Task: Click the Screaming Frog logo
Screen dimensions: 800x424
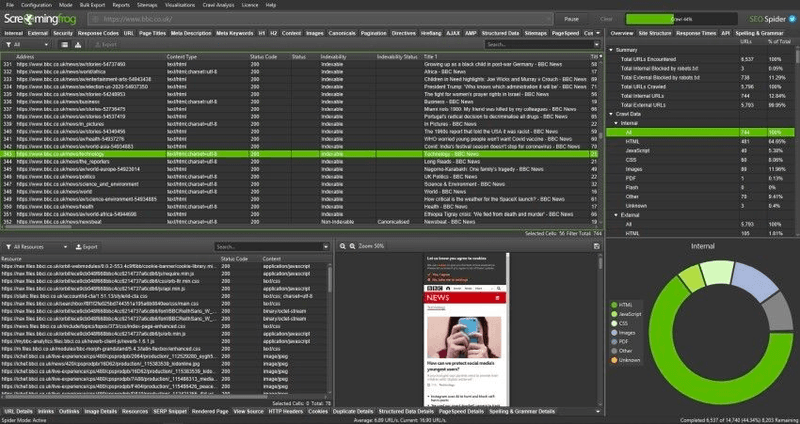Action: [x=40, y=19]
